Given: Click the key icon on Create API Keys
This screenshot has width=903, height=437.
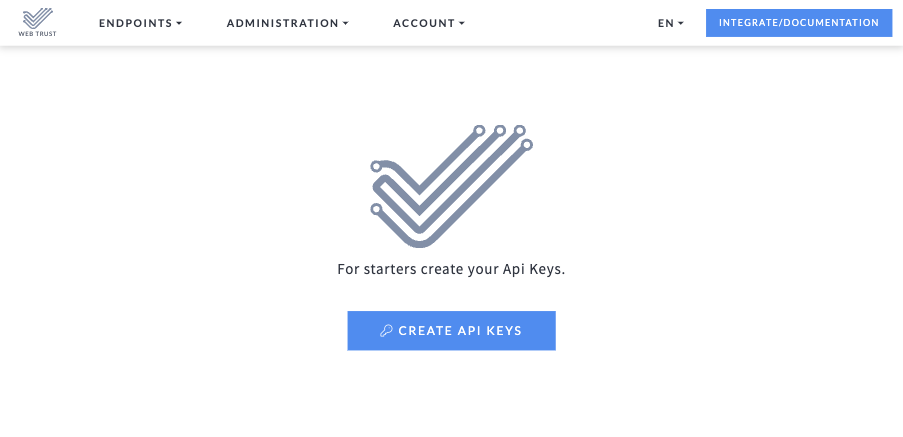Looking at the screenshot, I should click(386, 331).
